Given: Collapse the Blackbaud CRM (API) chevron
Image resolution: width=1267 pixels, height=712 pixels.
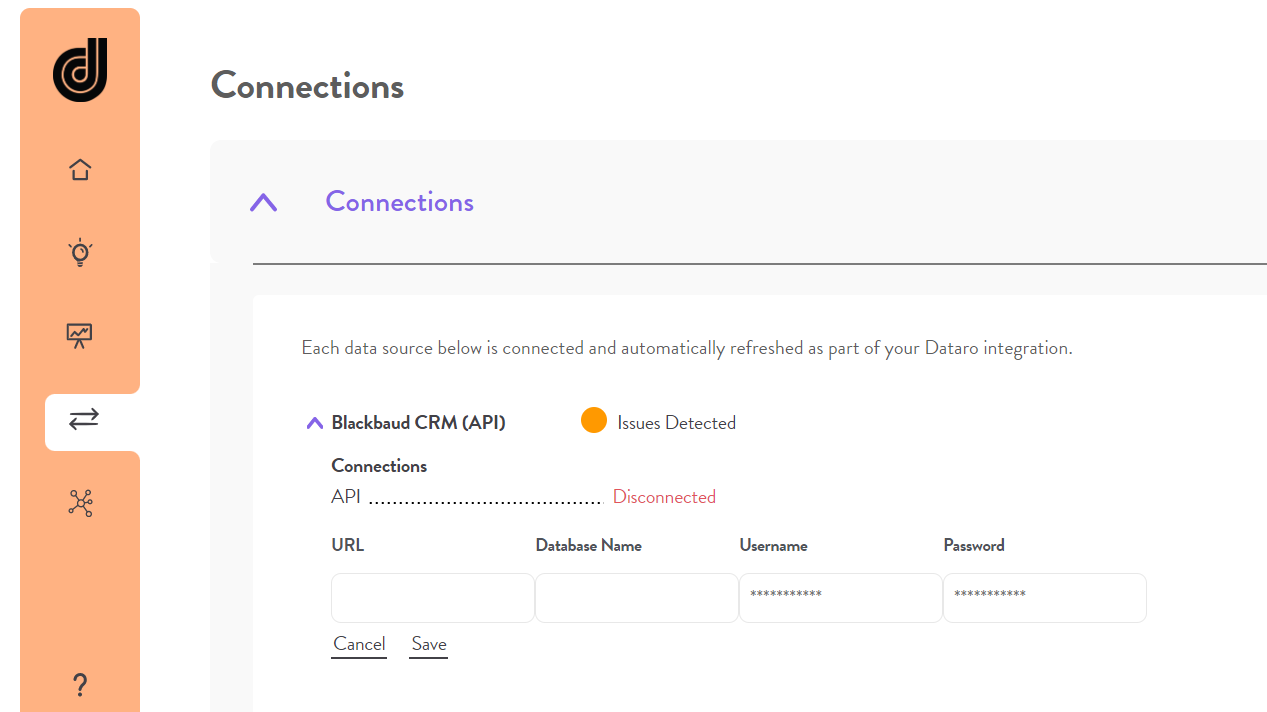Looking at the screenshot, I should point(314,423).
